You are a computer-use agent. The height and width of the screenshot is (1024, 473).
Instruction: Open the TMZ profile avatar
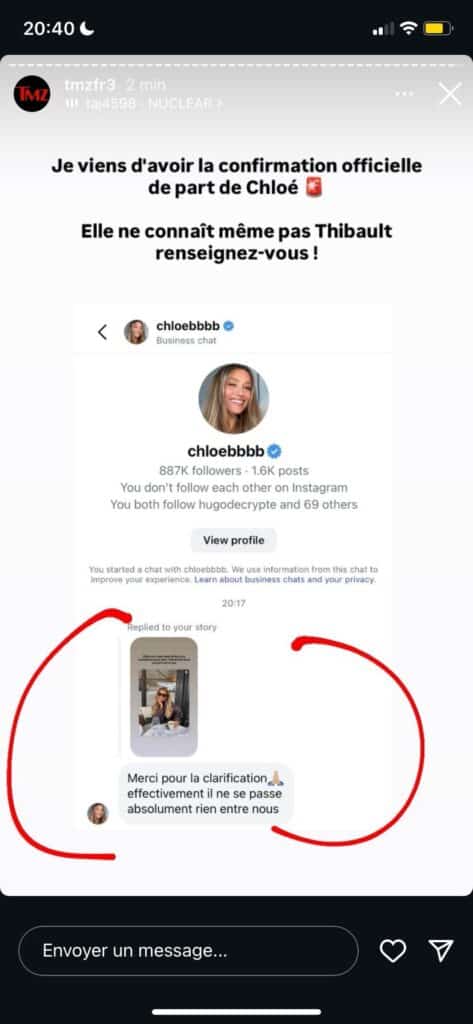coord(32,93)
